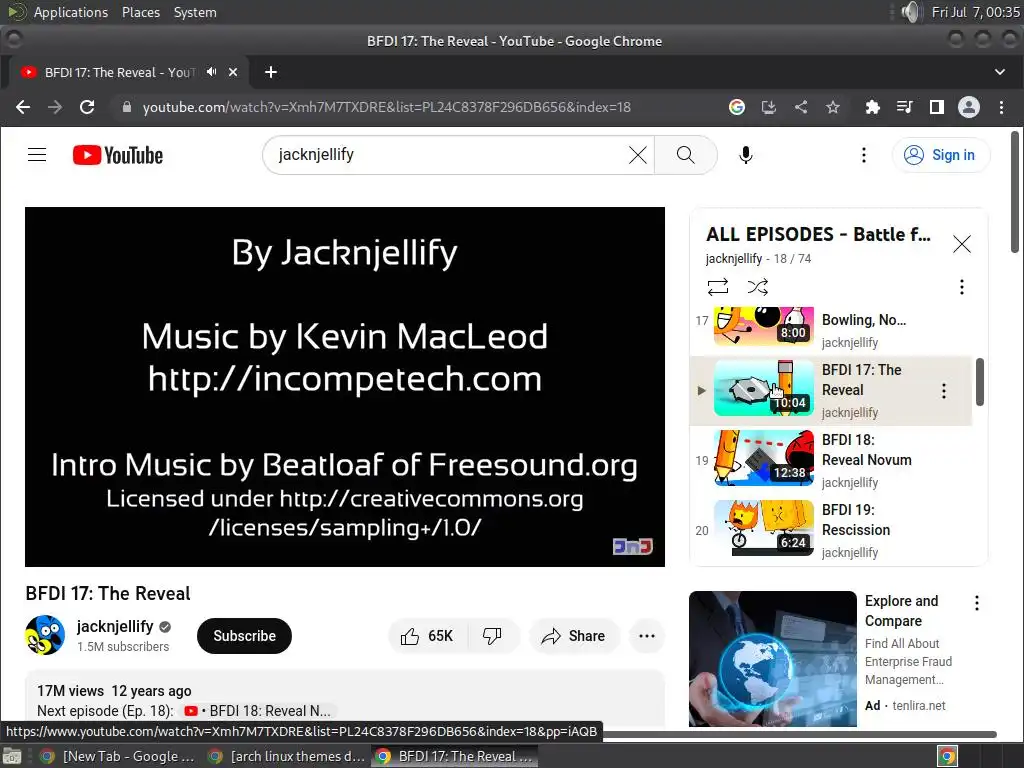Click system volume speaker icon
This screenshot has width=1024, height=768.
[910, 12]
